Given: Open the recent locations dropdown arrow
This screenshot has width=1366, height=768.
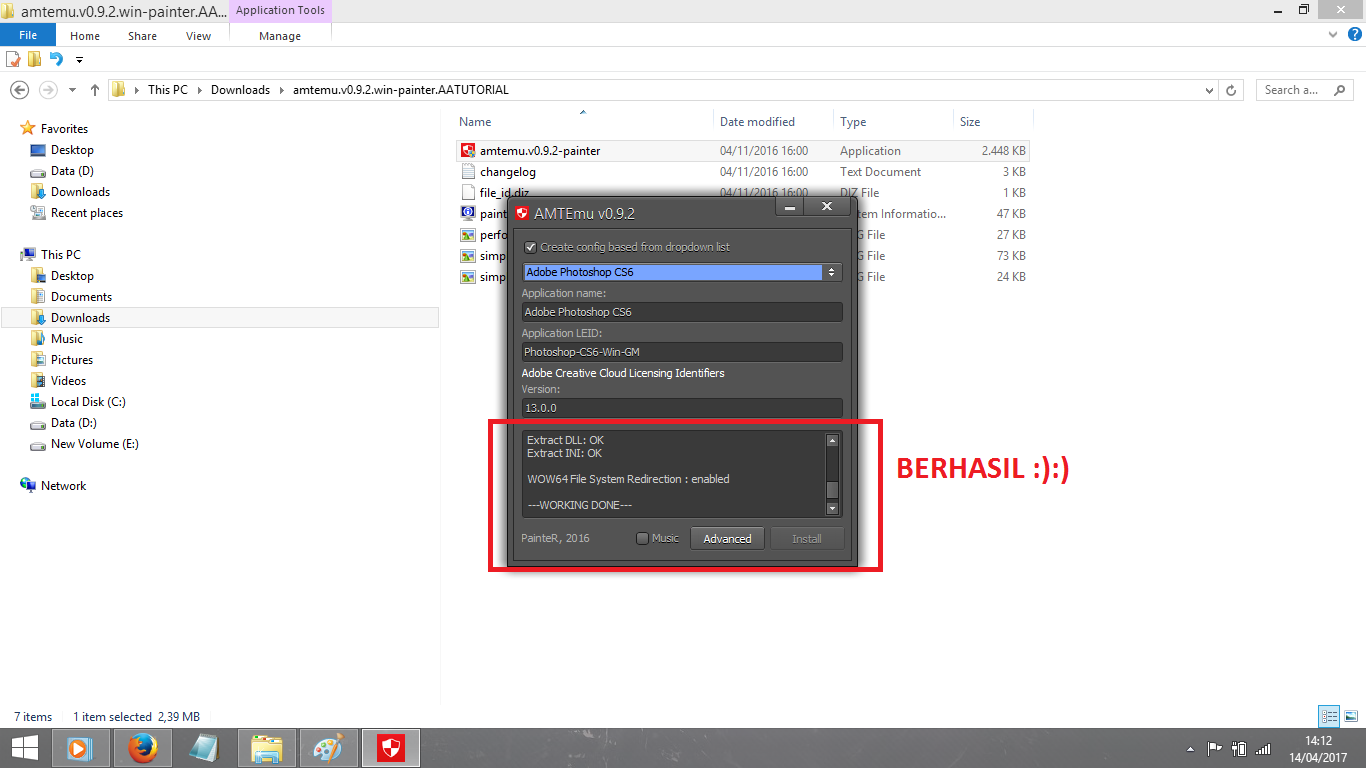Looking at the screenshot, I should tap(72, 90).
